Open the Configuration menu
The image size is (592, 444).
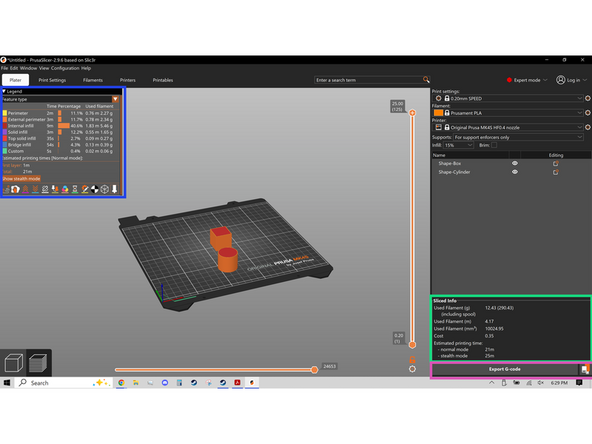pos(65,68)
